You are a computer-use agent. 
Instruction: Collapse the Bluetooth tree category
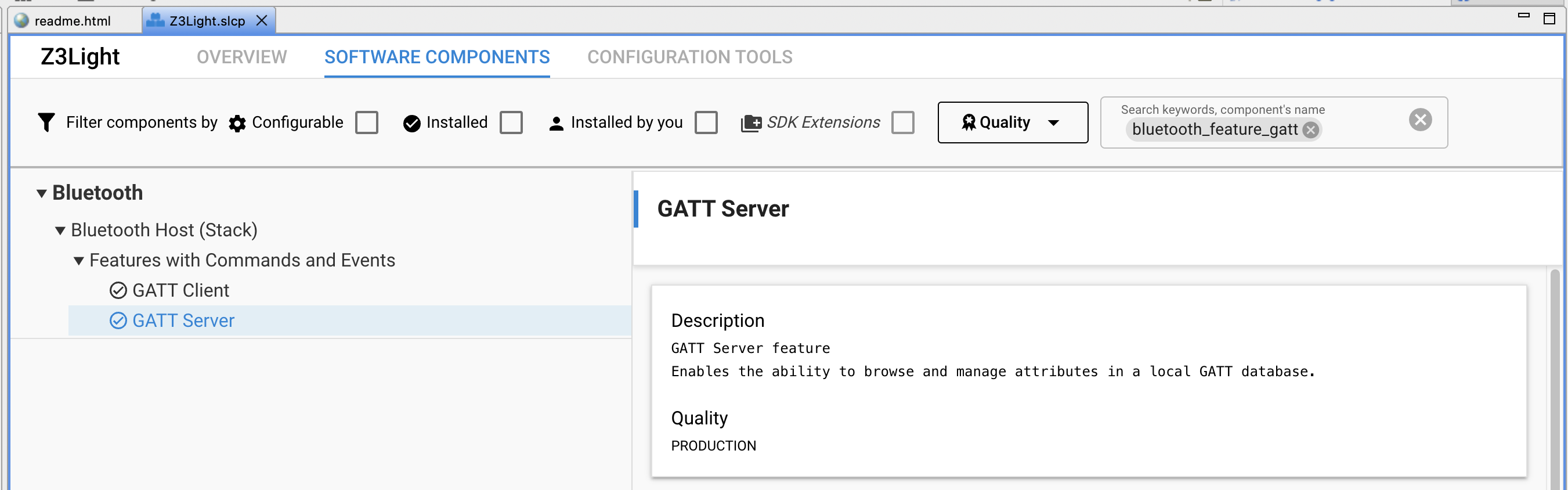41,193
